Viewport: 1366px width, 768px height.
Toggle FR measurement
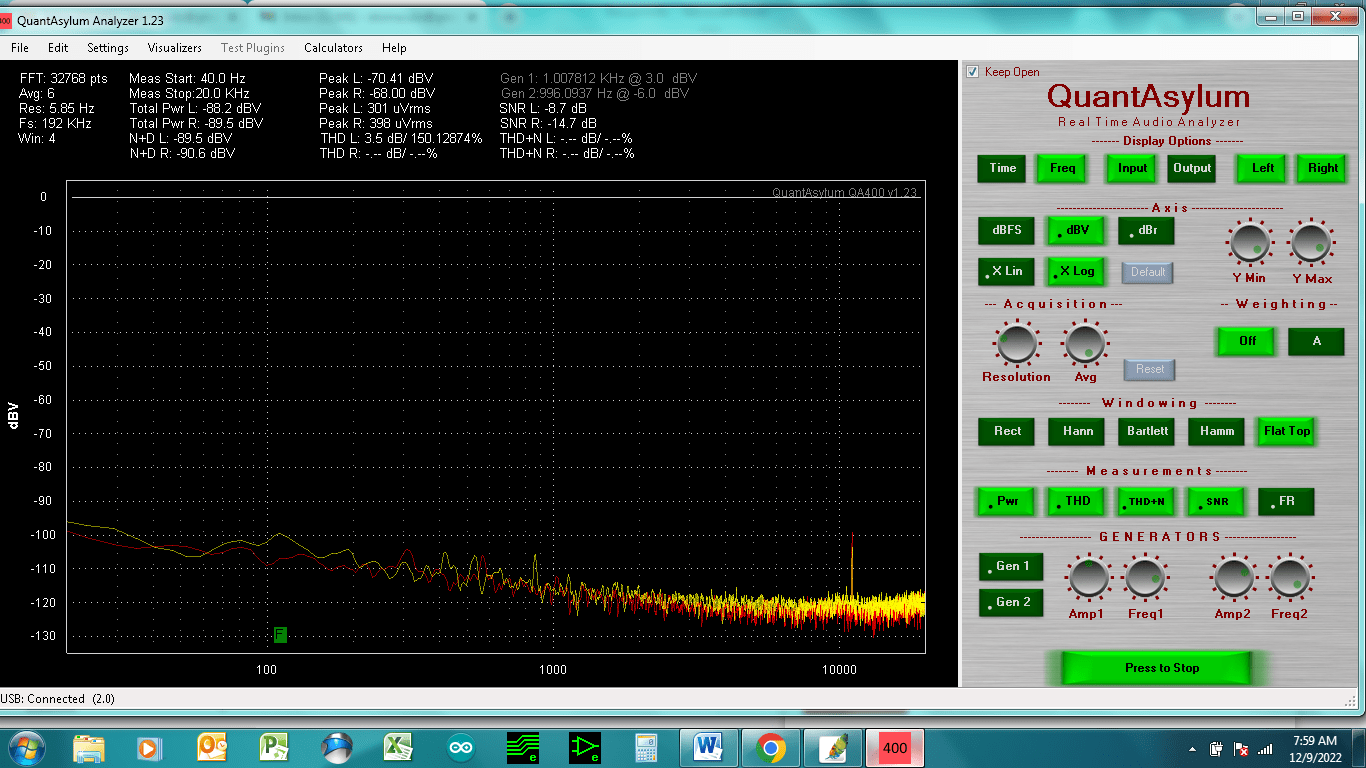[x=1286, y=501]
